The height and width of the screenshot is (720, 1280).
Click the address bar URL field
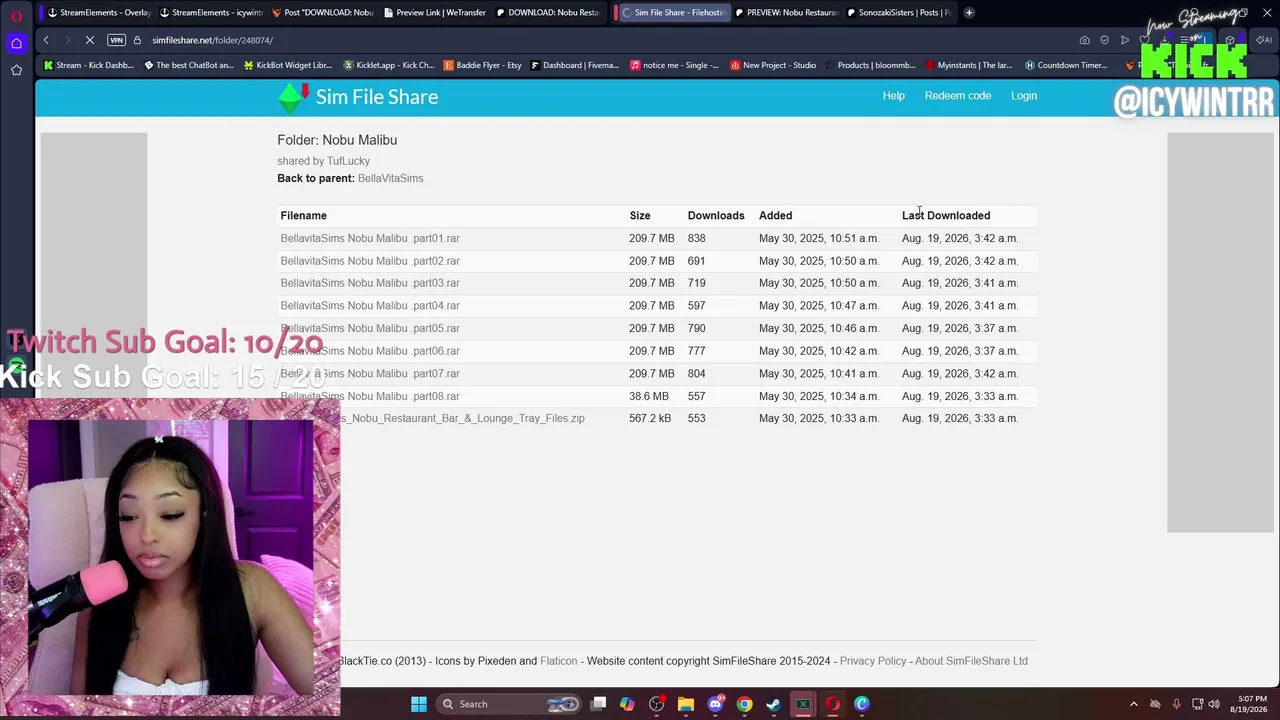click(x=600, y=40)
